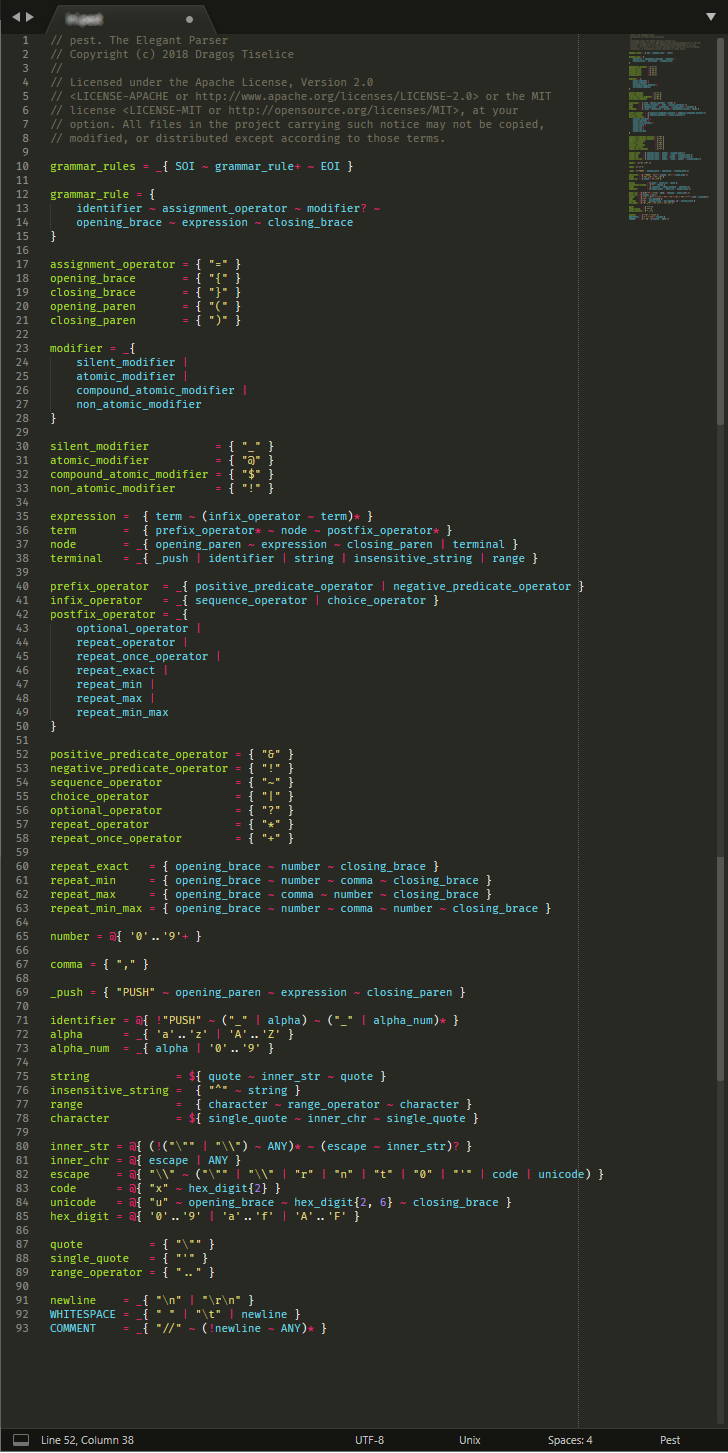Click the hex_digit rule on line 85
This screenshot has width=728, height=1453.
[80, 1216]
